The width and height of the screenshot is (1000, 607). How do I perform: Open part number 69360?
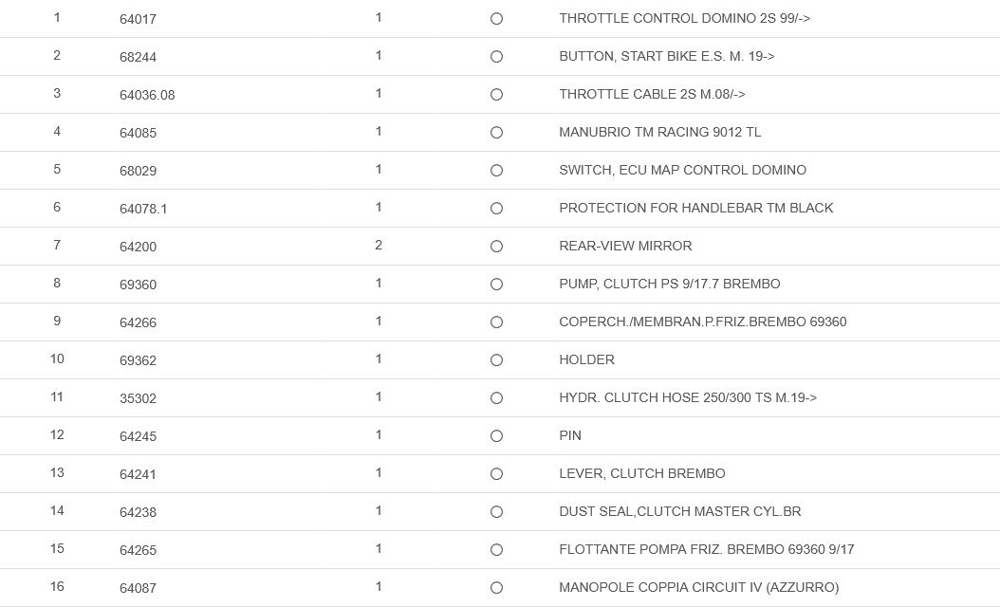pyautogui.click(x=138, y=285)
